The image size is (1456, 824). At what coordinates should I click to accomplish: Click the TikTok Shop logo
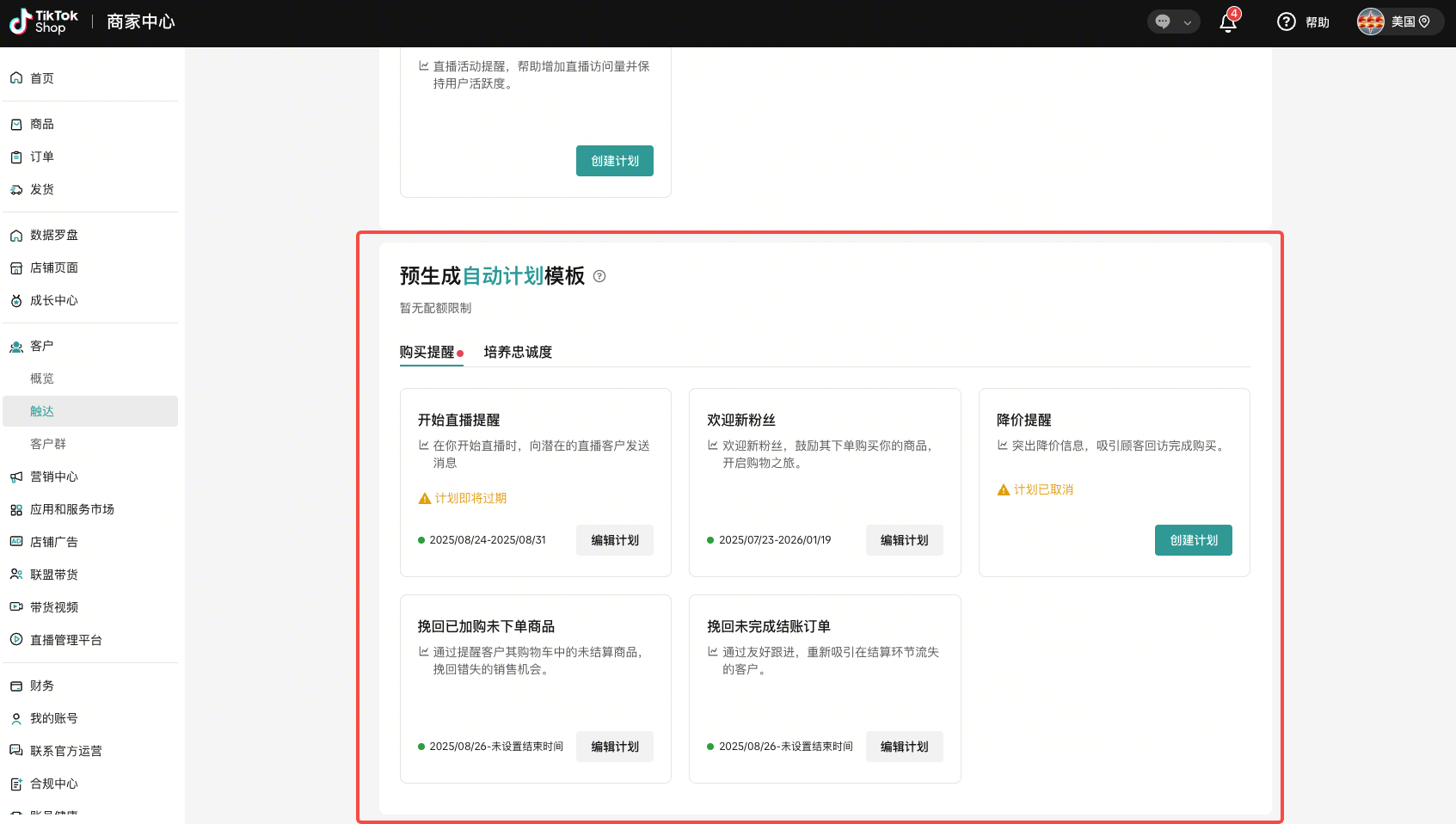(x=44, y=22)
